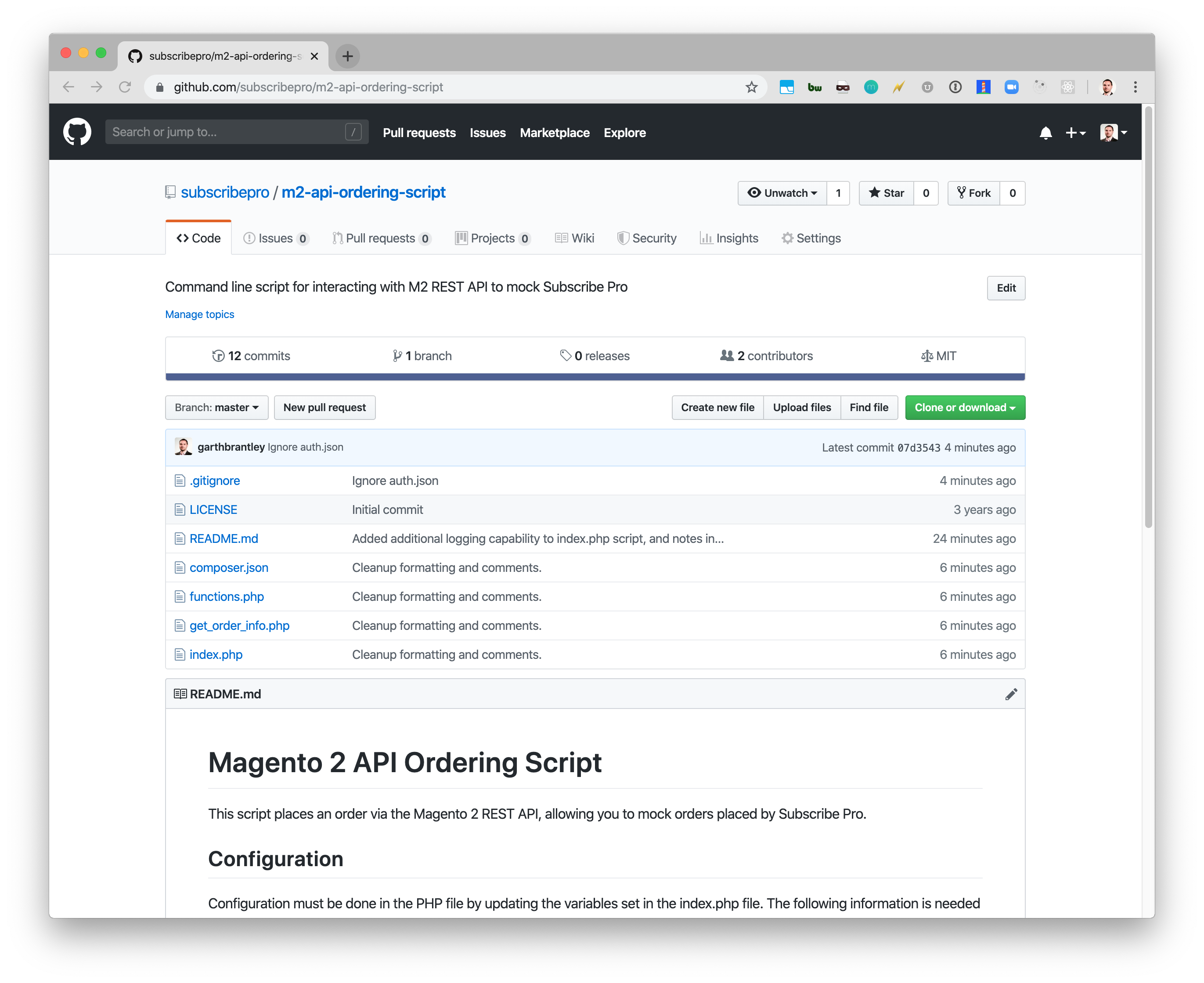Open the m2-api-ordering-script repo link
Screen dimensions: 1204x983
click(x=364, y=192)
